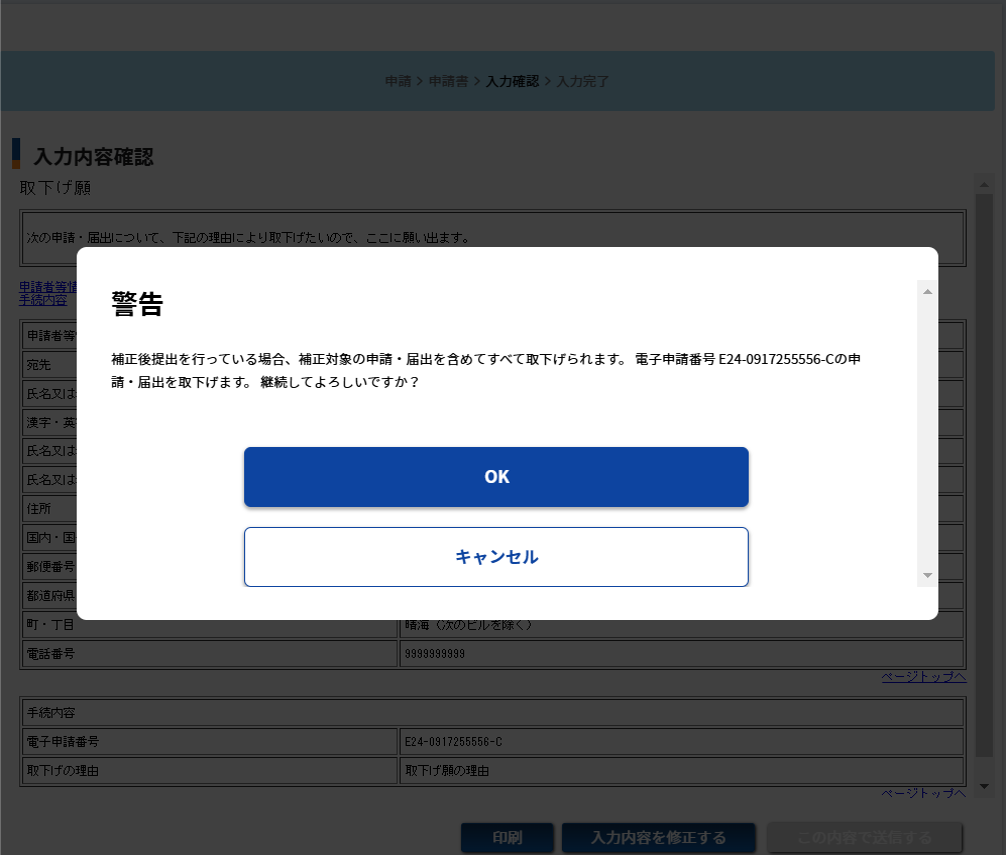Click the 郵便番号 label cell
Viewport: 1006px width, 856px height.
(50, 567)
